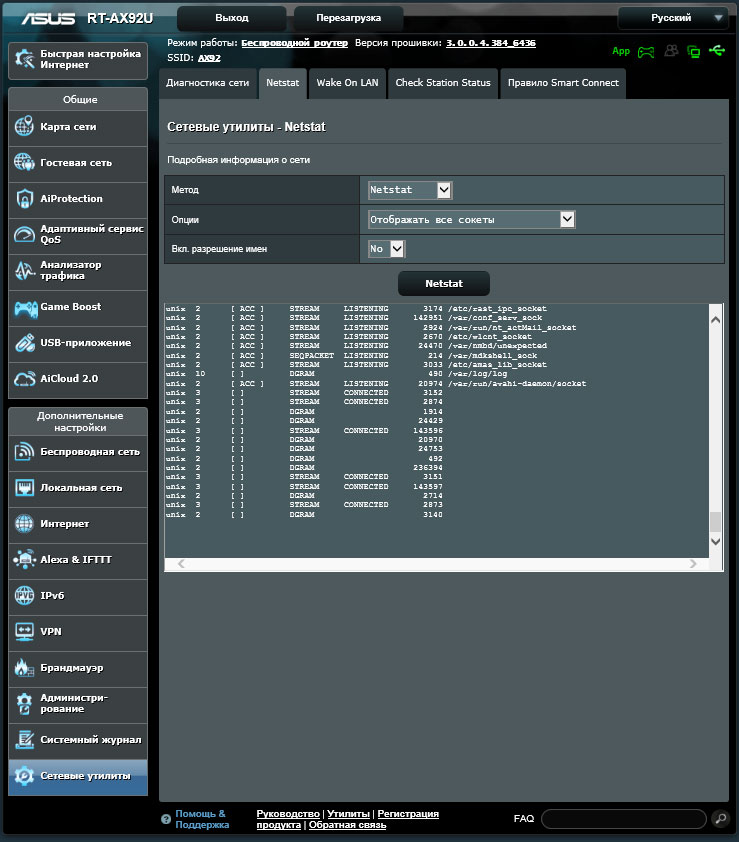Open the Руководство link
The height and width of the screenshot is (842, 739).
coord(288,814)
